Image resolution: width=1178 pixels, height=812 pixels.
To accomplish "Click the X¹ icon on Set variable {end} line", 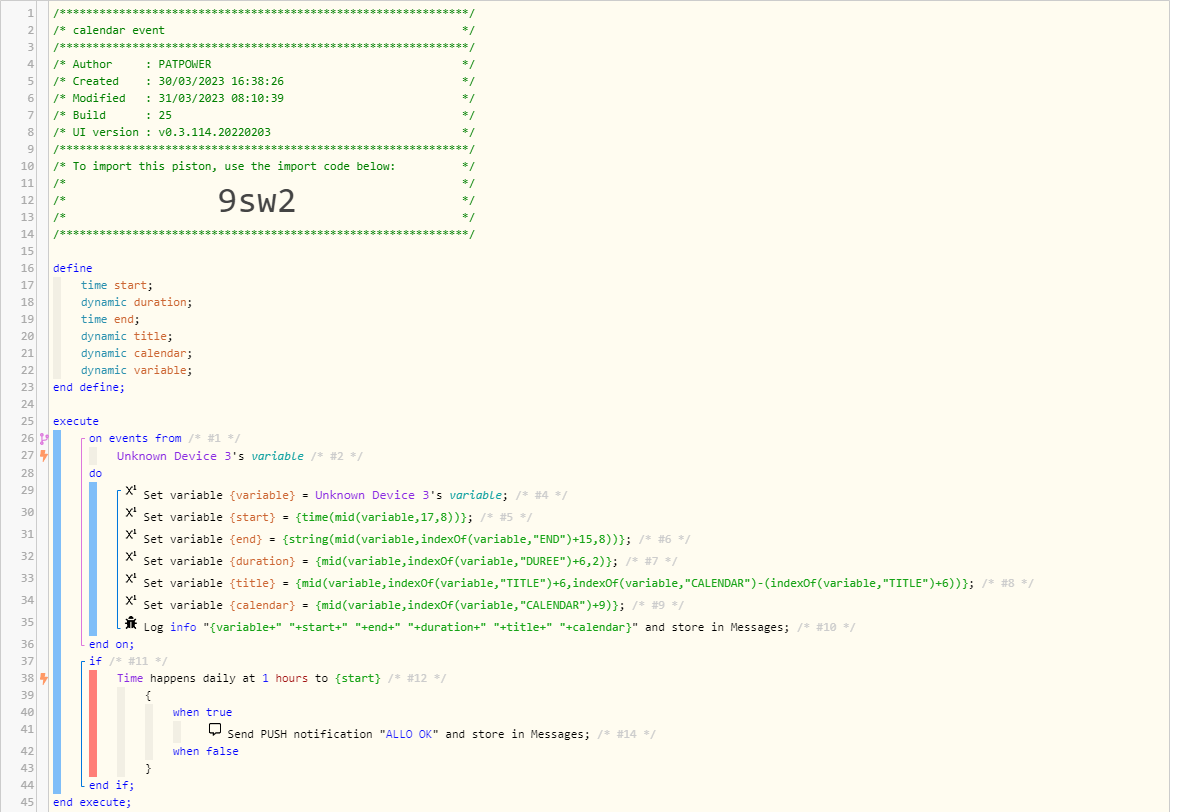I will click(129, 537).
